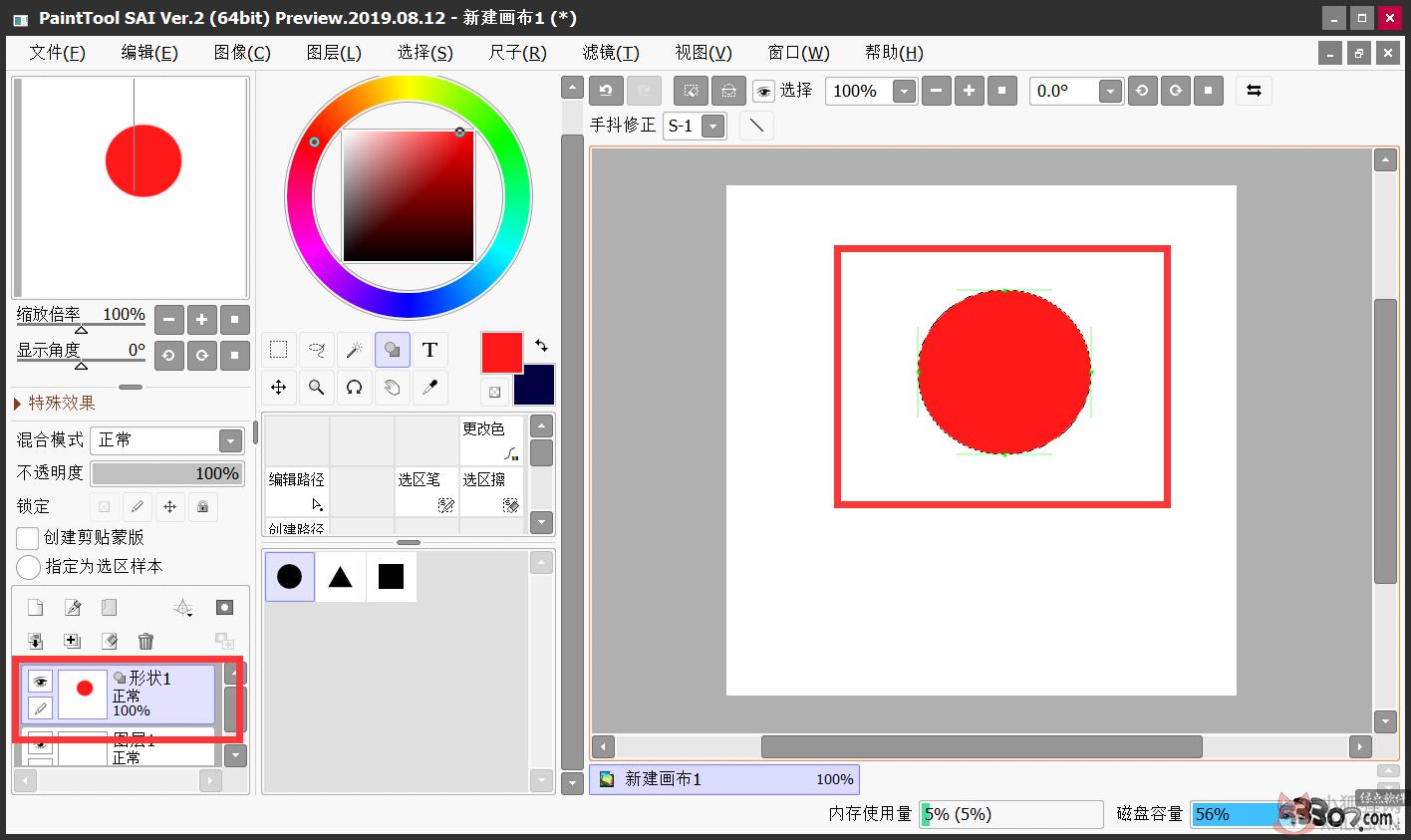Viewport: 1411px width, 840px height.
Task: Click the 不透明度 opacity slider
Action: 167,473
